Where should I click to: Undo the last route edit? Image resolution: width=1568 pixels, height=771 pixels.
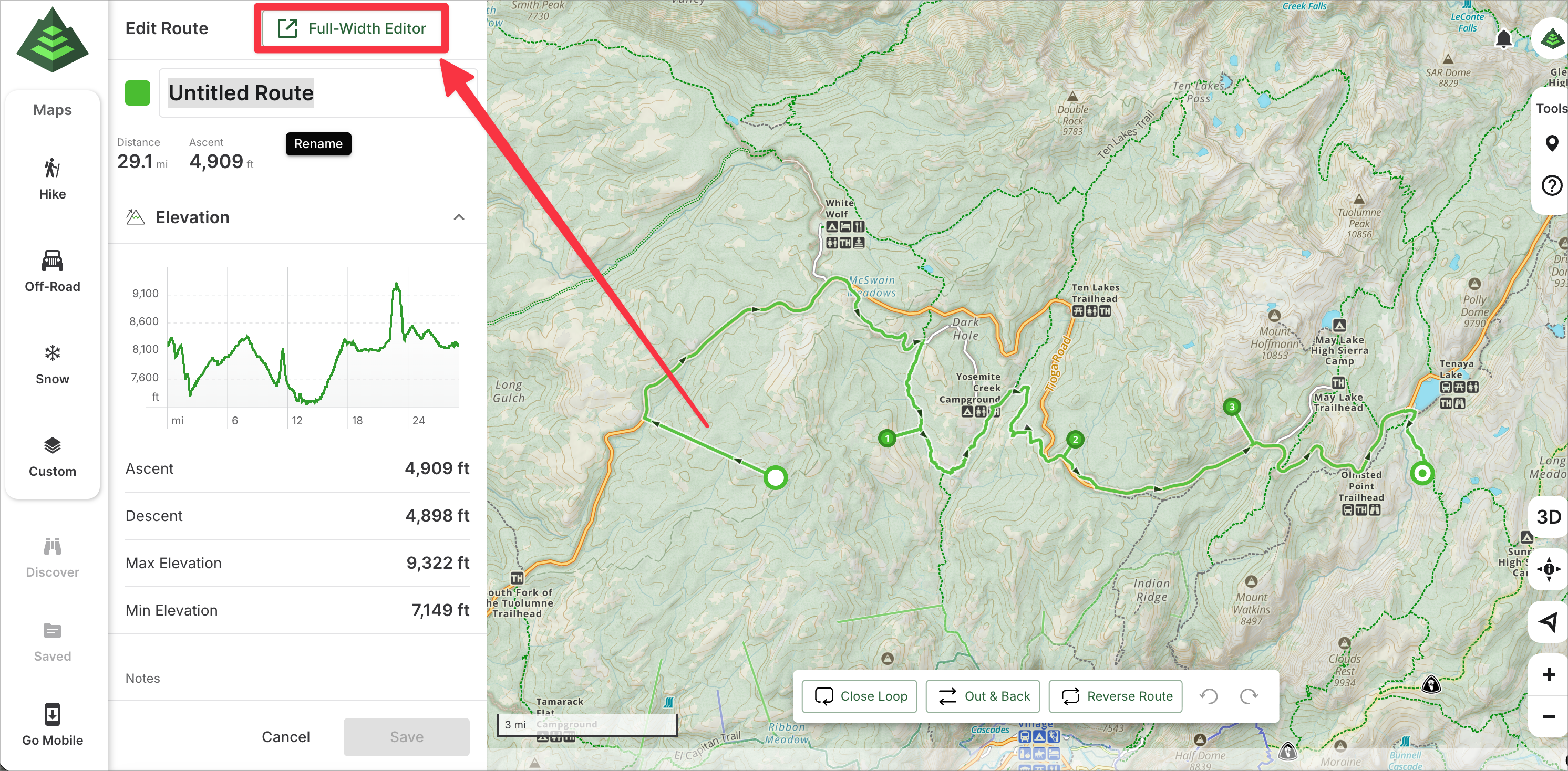click(x=1208, y=696)
